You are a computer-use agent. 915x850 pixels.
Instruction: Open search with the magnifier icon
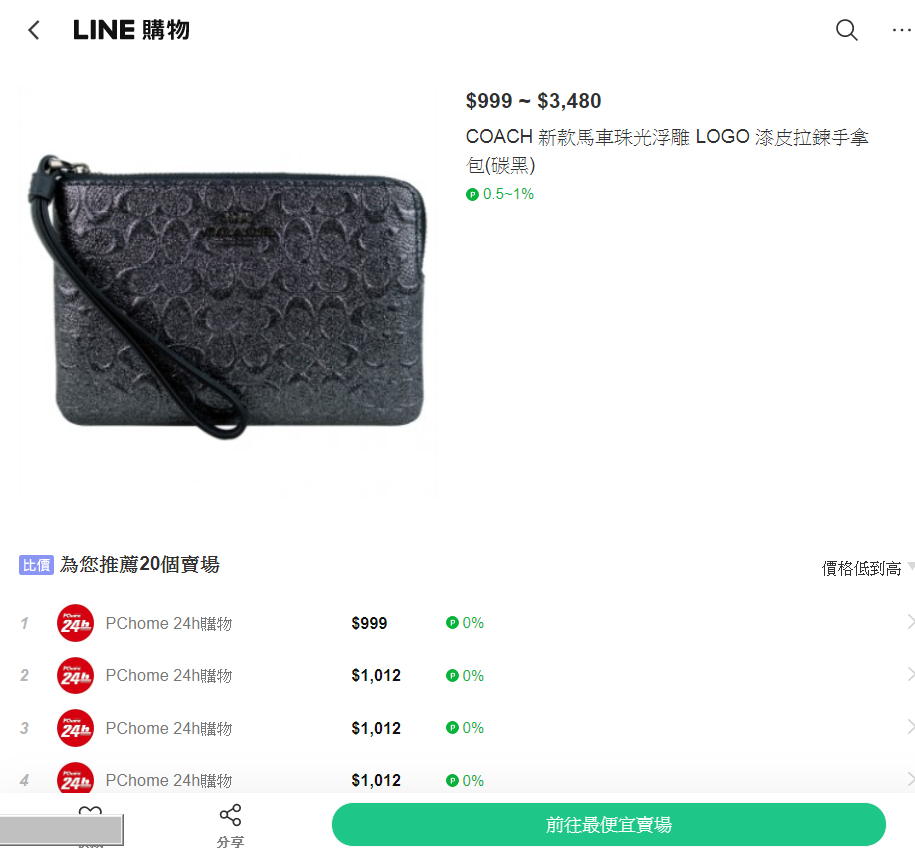coord(847,30)
